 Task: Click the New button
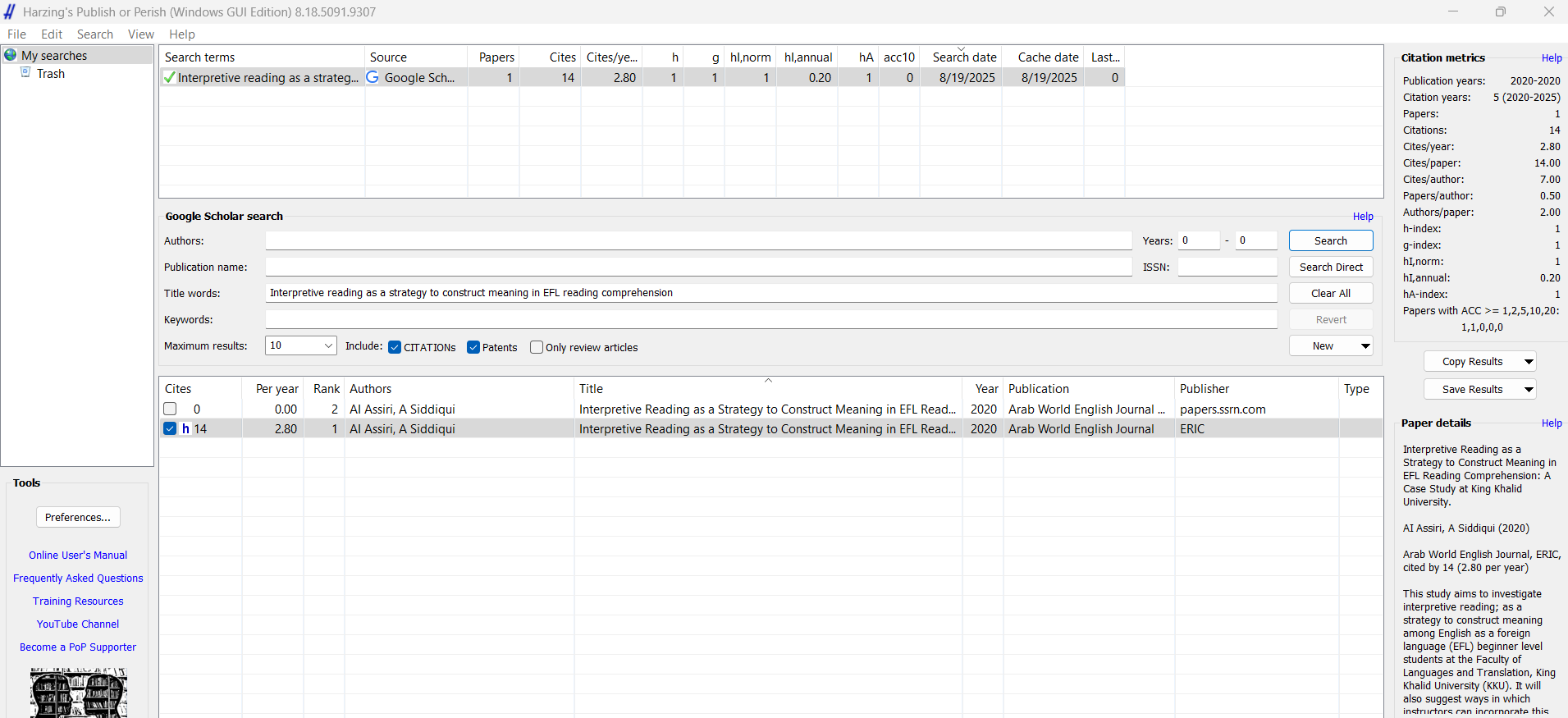1323,346
